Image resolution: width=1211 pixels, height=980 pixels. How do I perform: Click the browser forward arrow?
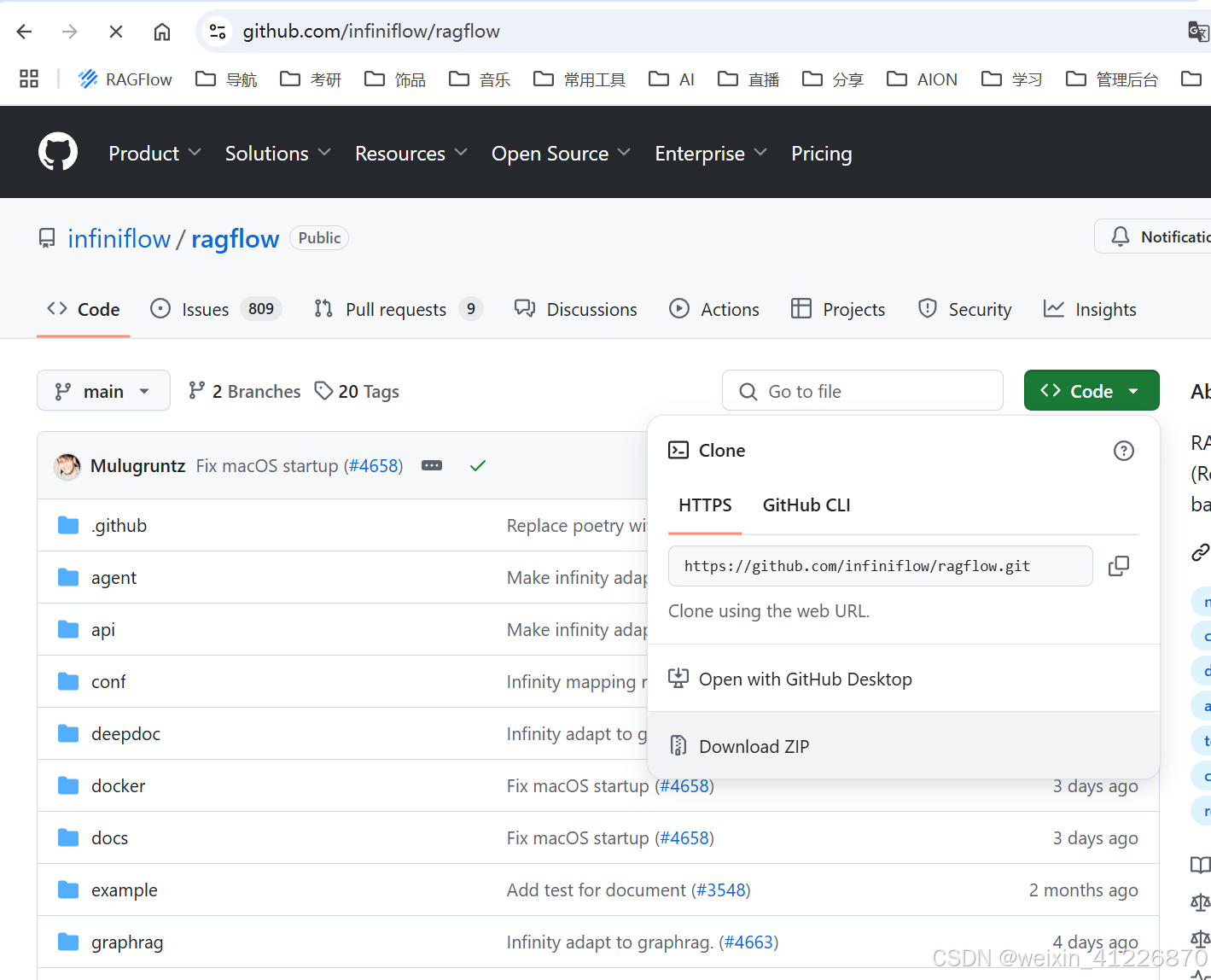click(x=70, y=32)
